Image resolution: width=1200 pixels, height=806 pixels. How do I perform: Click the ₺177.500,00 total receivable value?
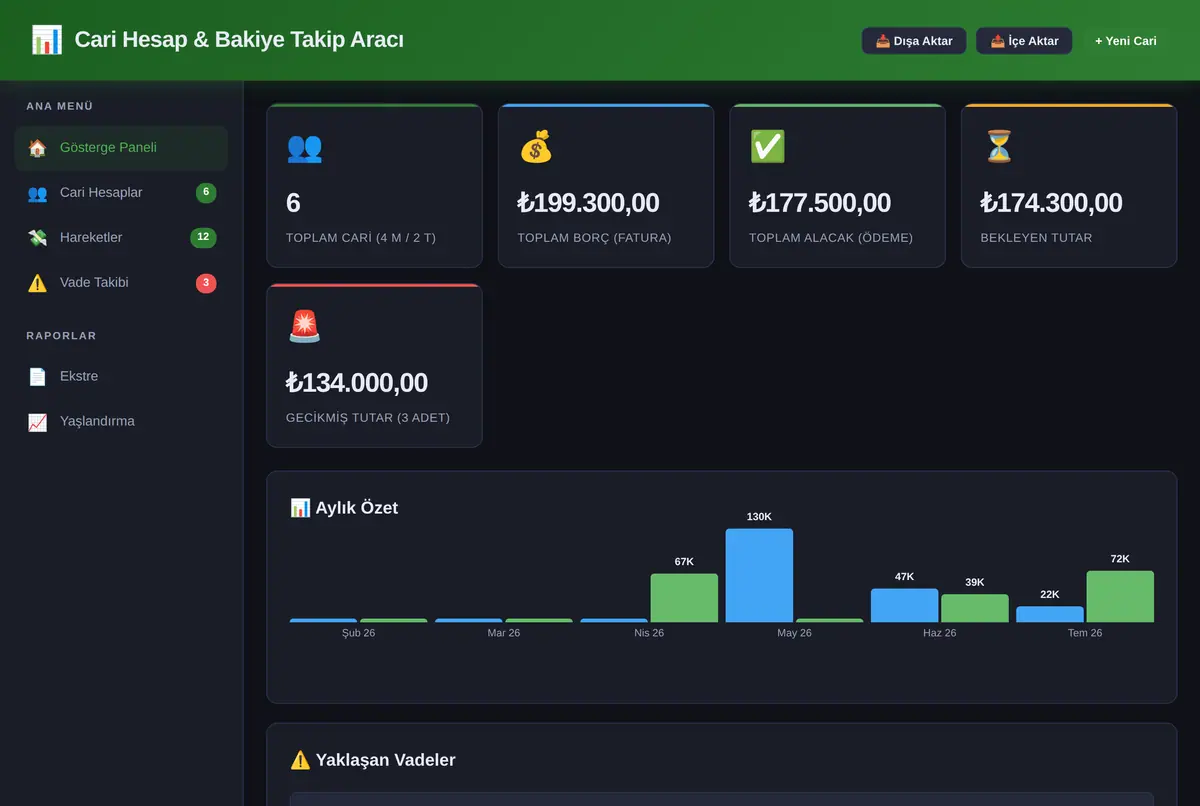[x=820, y=203]
